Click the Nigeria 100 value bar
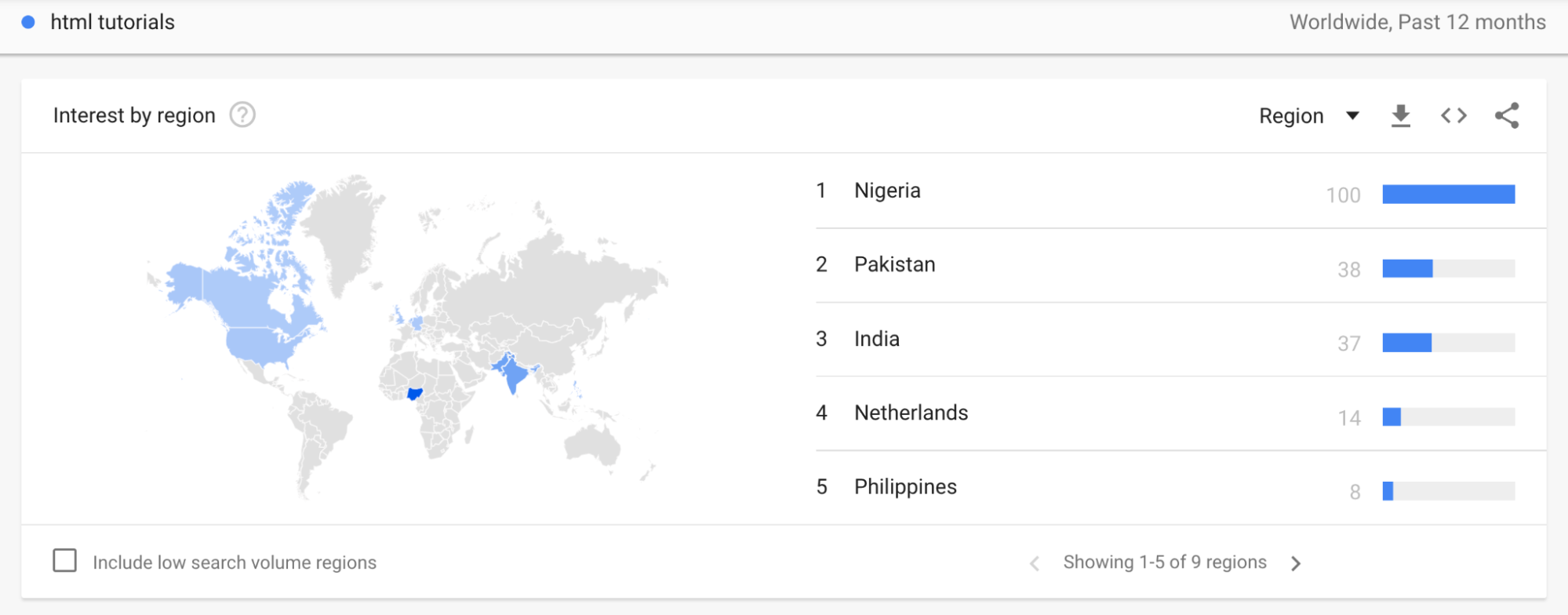 (x=1448, y=194)
